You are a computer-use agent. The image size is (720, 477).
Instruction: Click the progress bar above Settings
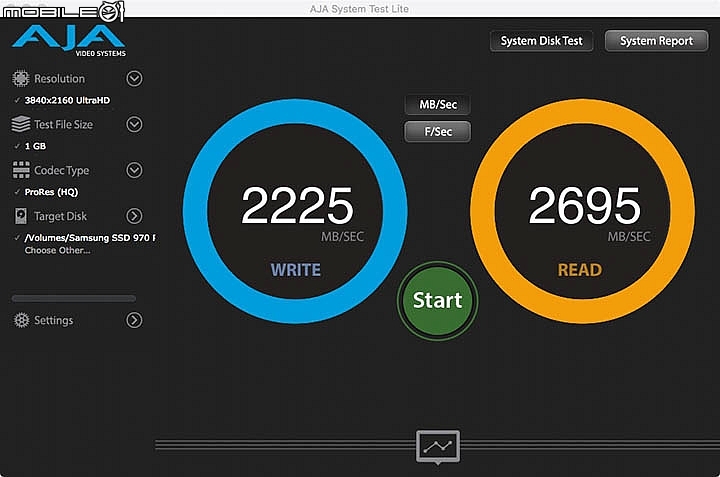pos(73,298)
